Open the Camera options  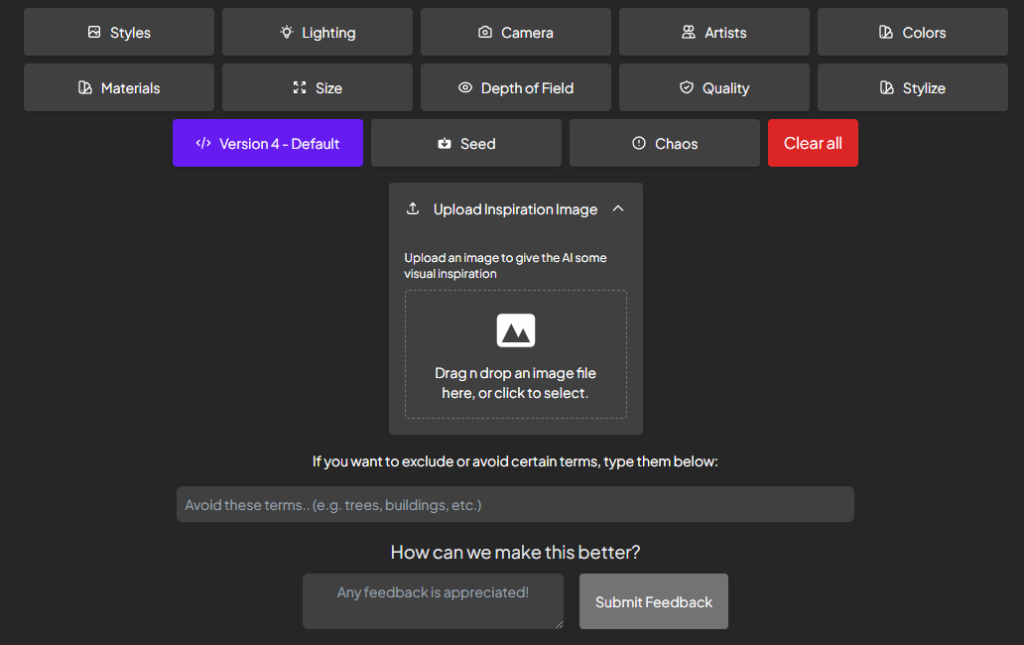coord(516,32)
